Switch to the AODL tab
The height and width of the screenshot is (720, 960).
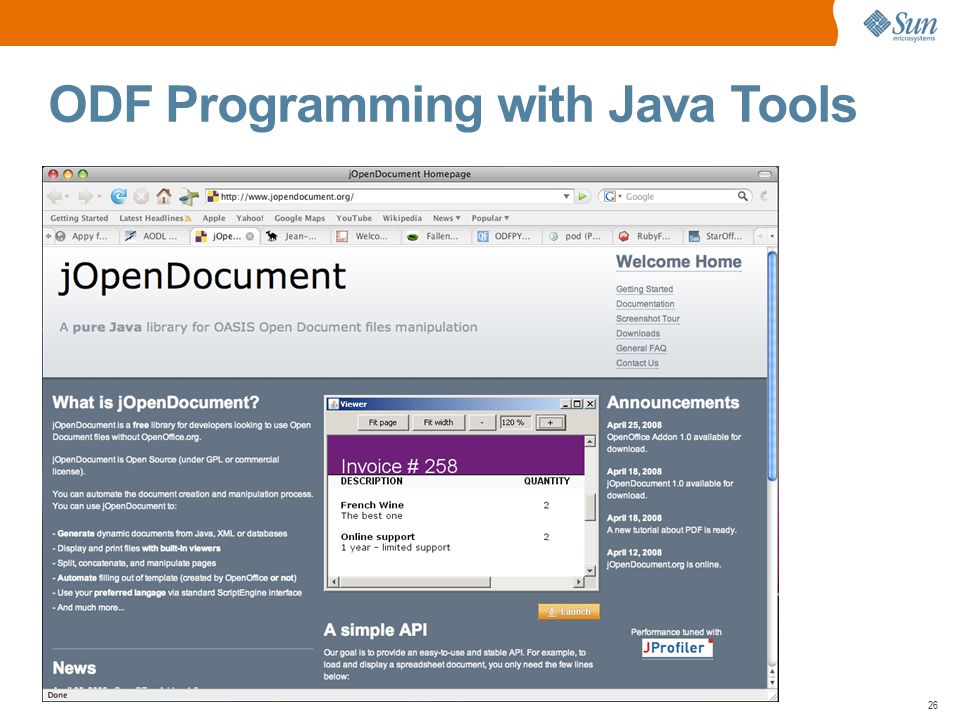point(153,236)
